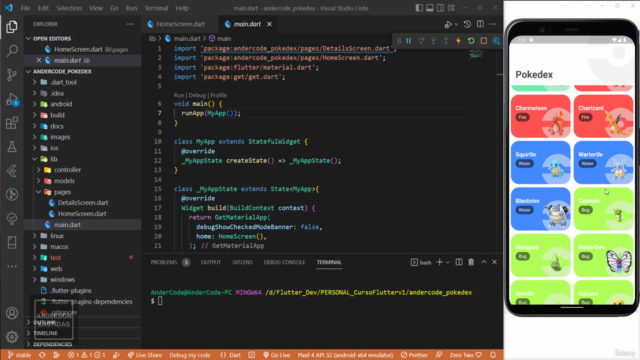Open new terminal dropdown arrow
The image size is (640, 360).
point(448,262)
